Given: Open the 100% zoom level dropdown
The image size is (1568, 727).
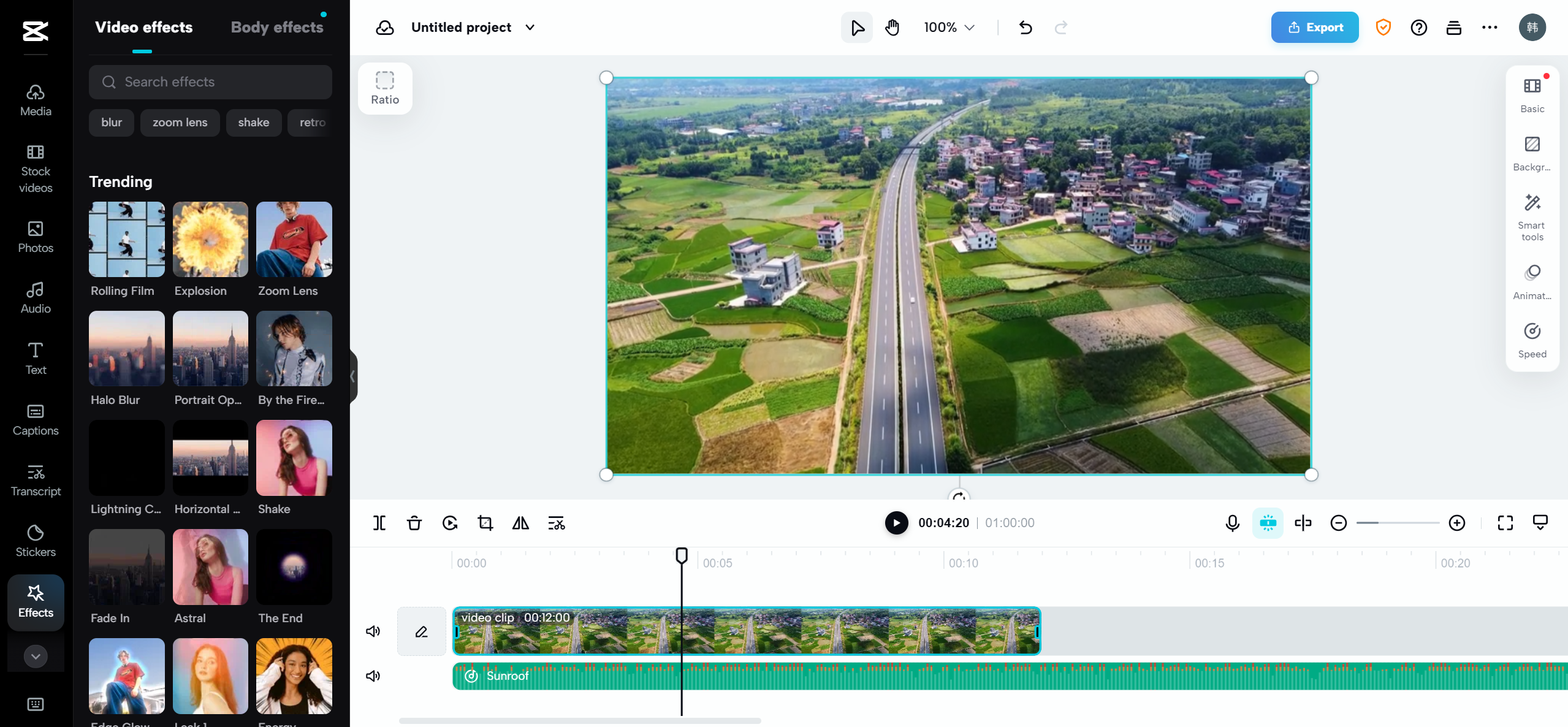Looking at the screenshot, I should [948, 27].
